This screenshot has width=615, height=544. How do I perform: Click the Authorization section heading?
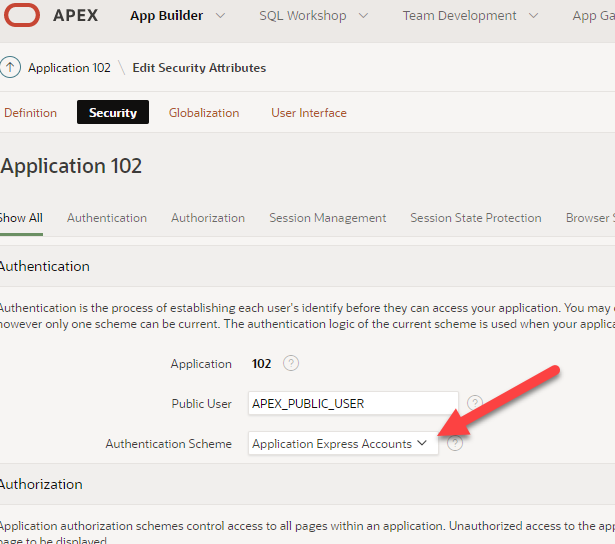(41, 484)
